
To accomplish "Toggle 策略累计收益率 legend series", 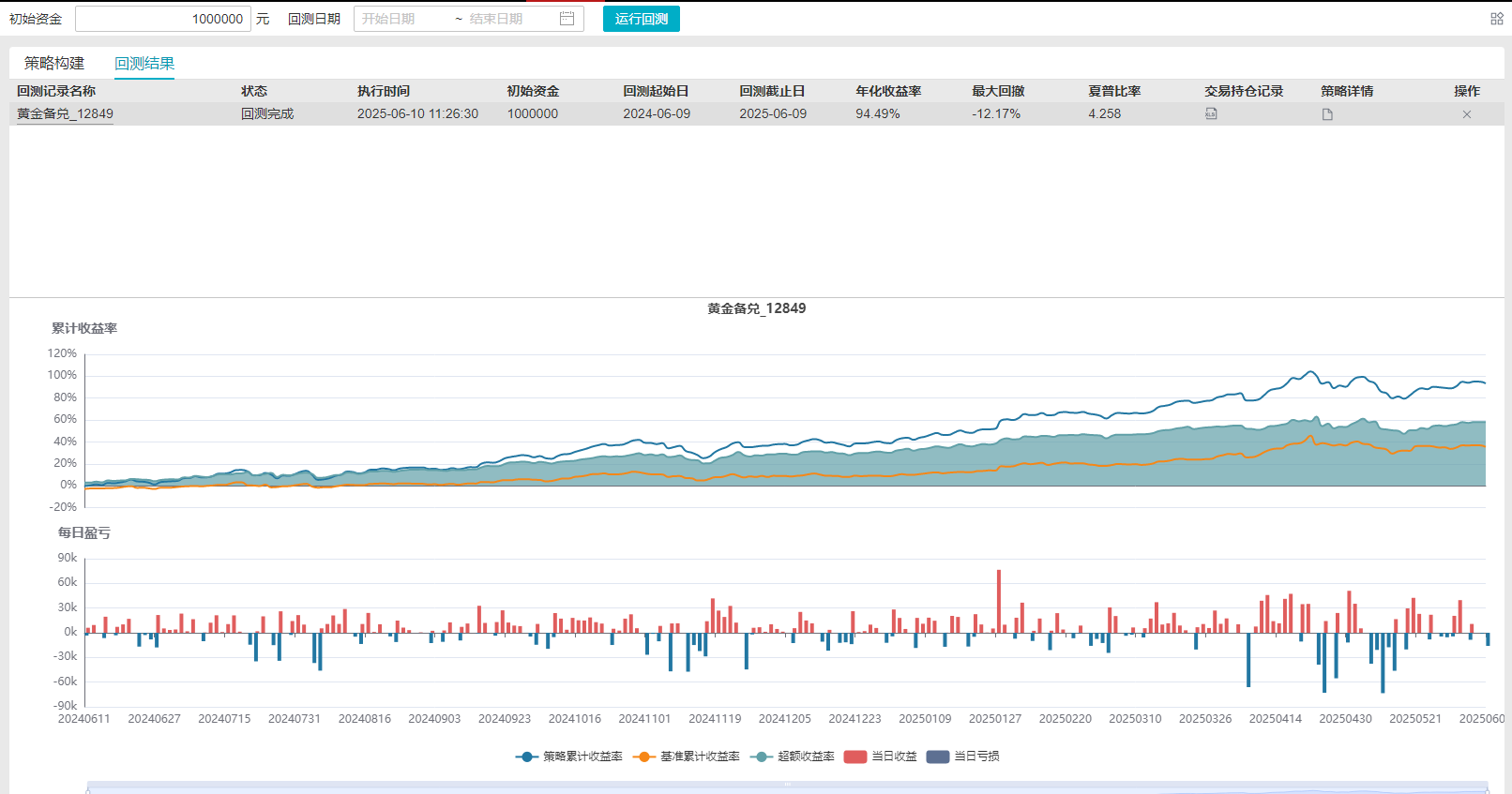I will coord(568,757).
